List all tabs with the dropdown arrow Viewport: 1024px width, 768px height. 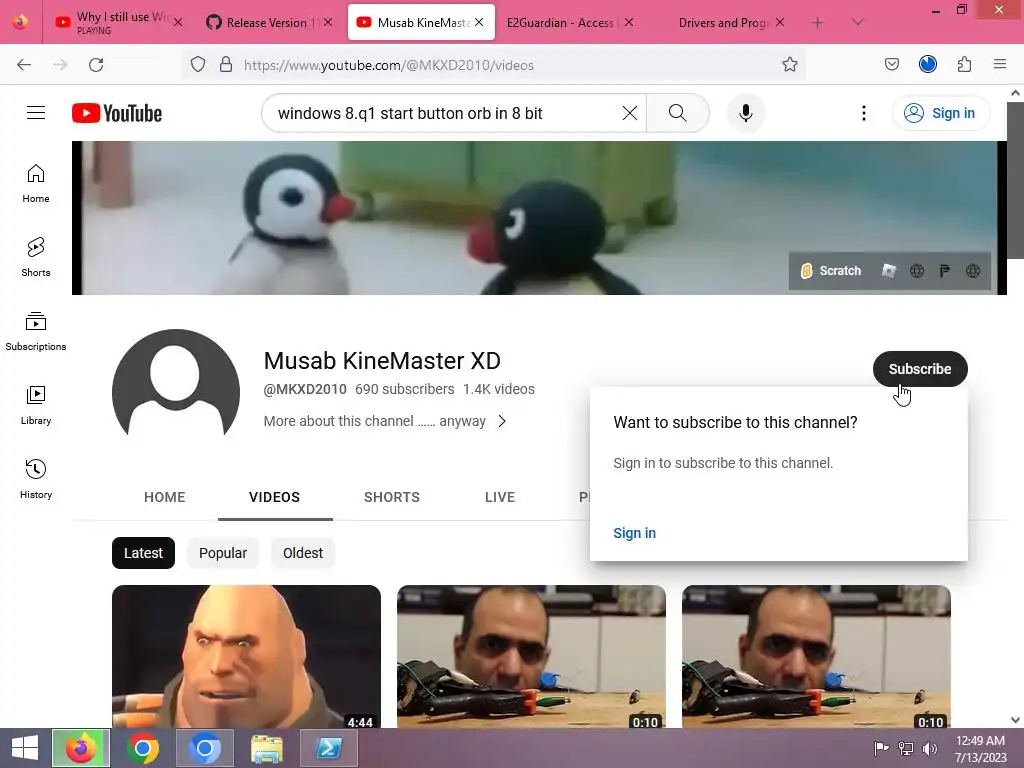coord(857,23)
